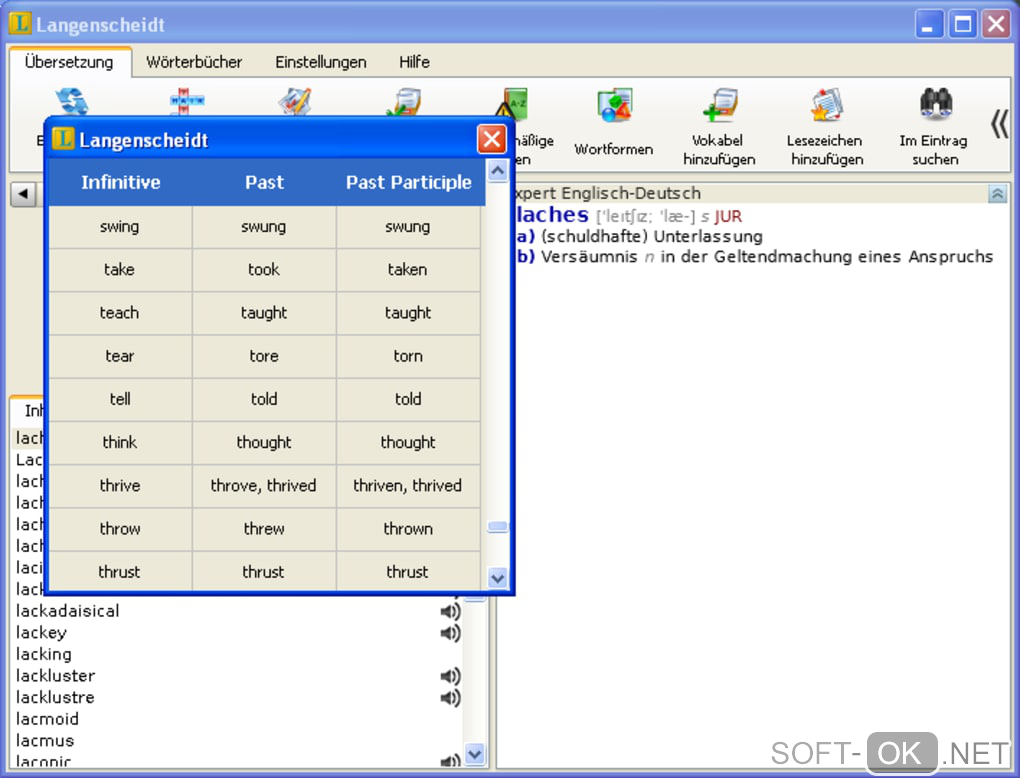Screen dimensions: 1020x778
Task: Play audio for lackadaisical
Action: point(450,611)
